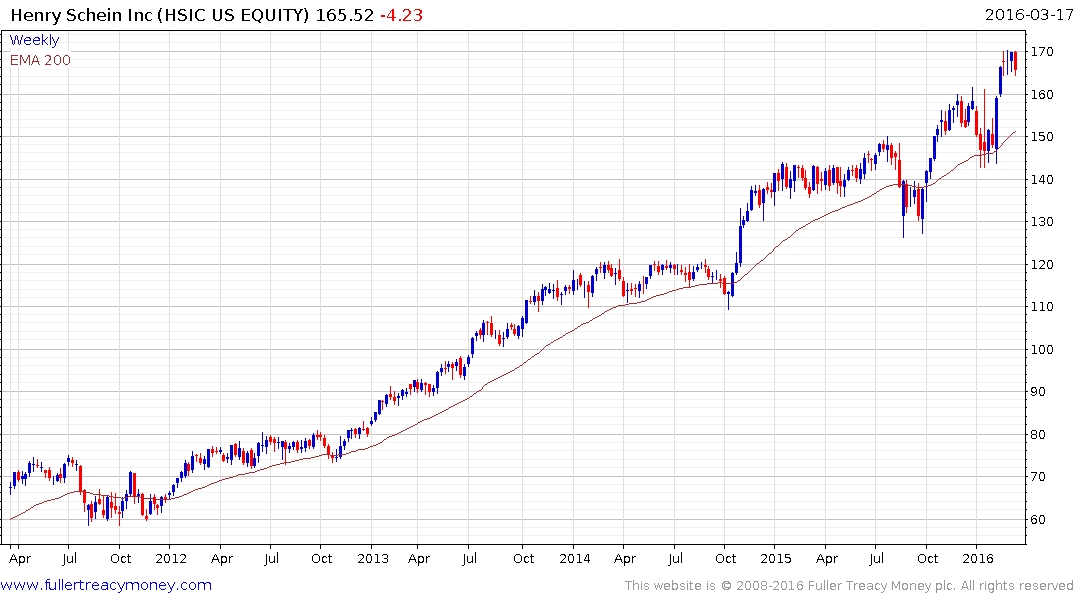Open the www.fullertreacymoney.com link
The width and height of the screenshot is (1075, 600).
(x=106, y=585)
